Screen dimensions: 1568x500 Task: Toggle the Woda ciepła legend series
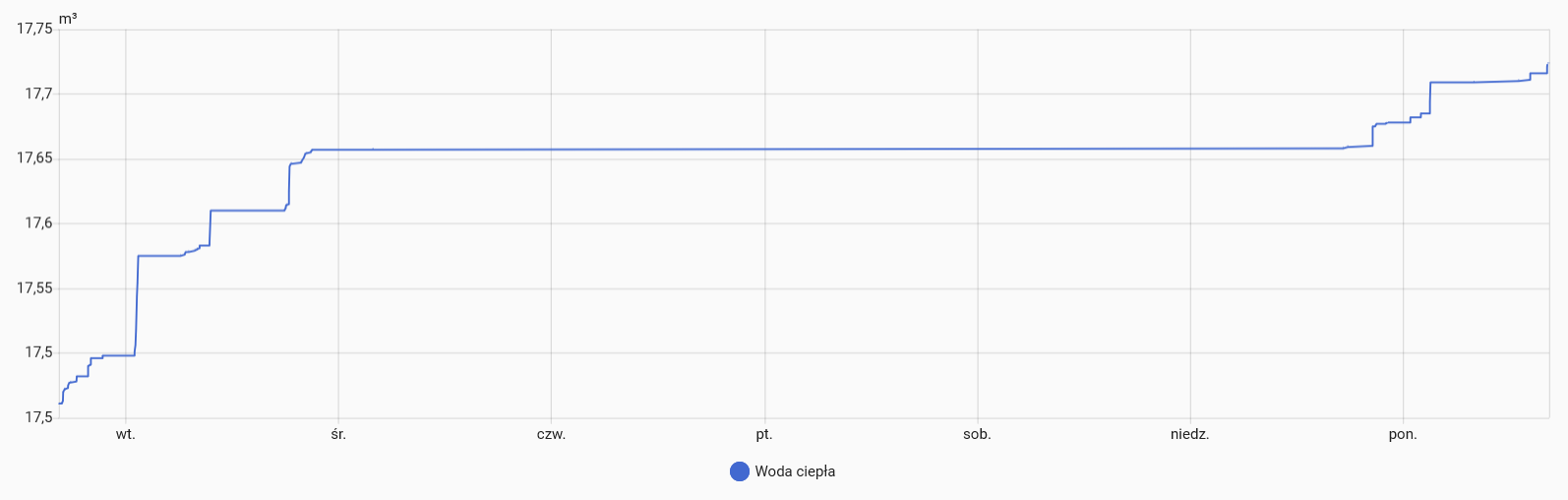tap(795, 471)
